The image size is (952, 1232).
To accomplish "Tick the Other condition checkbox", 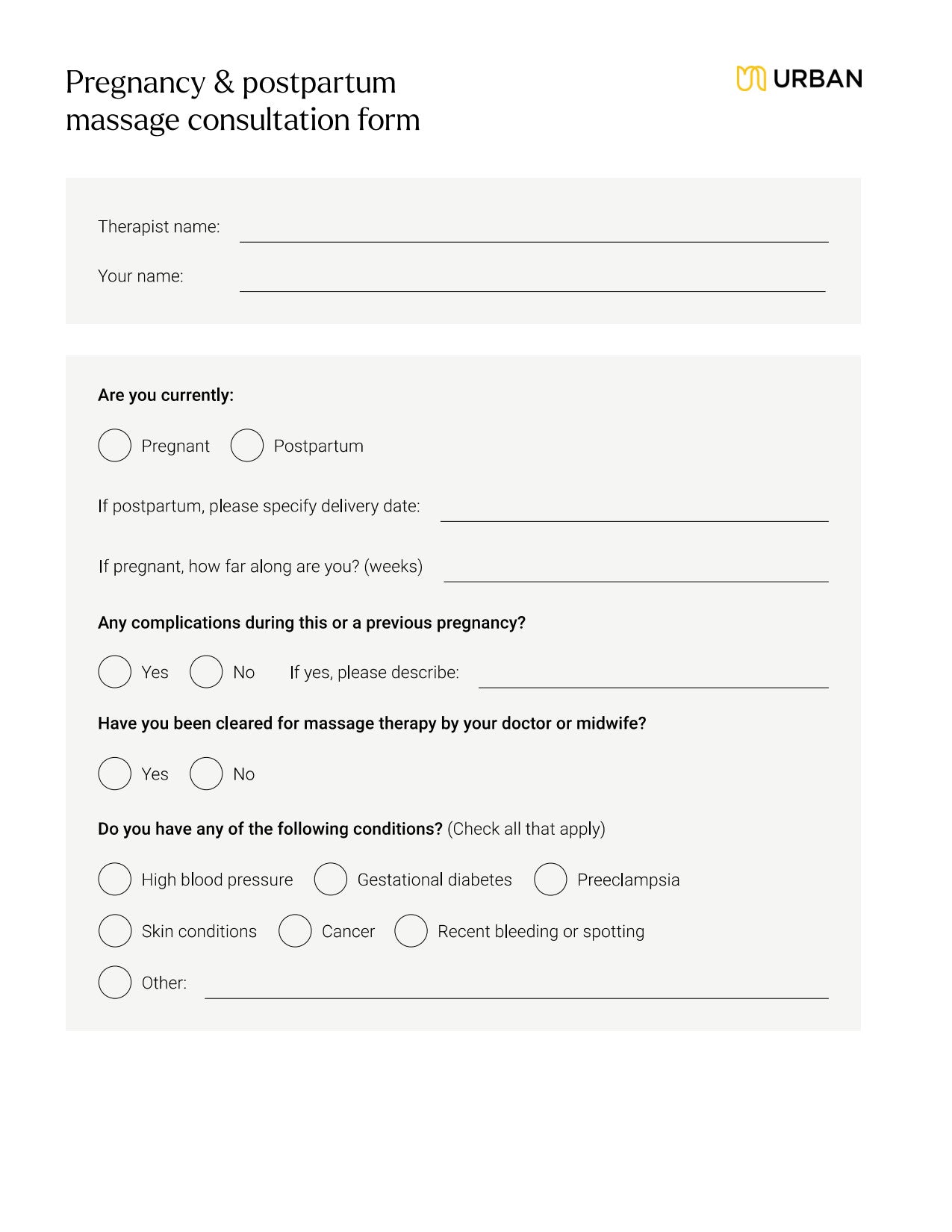I will [115, 983].
